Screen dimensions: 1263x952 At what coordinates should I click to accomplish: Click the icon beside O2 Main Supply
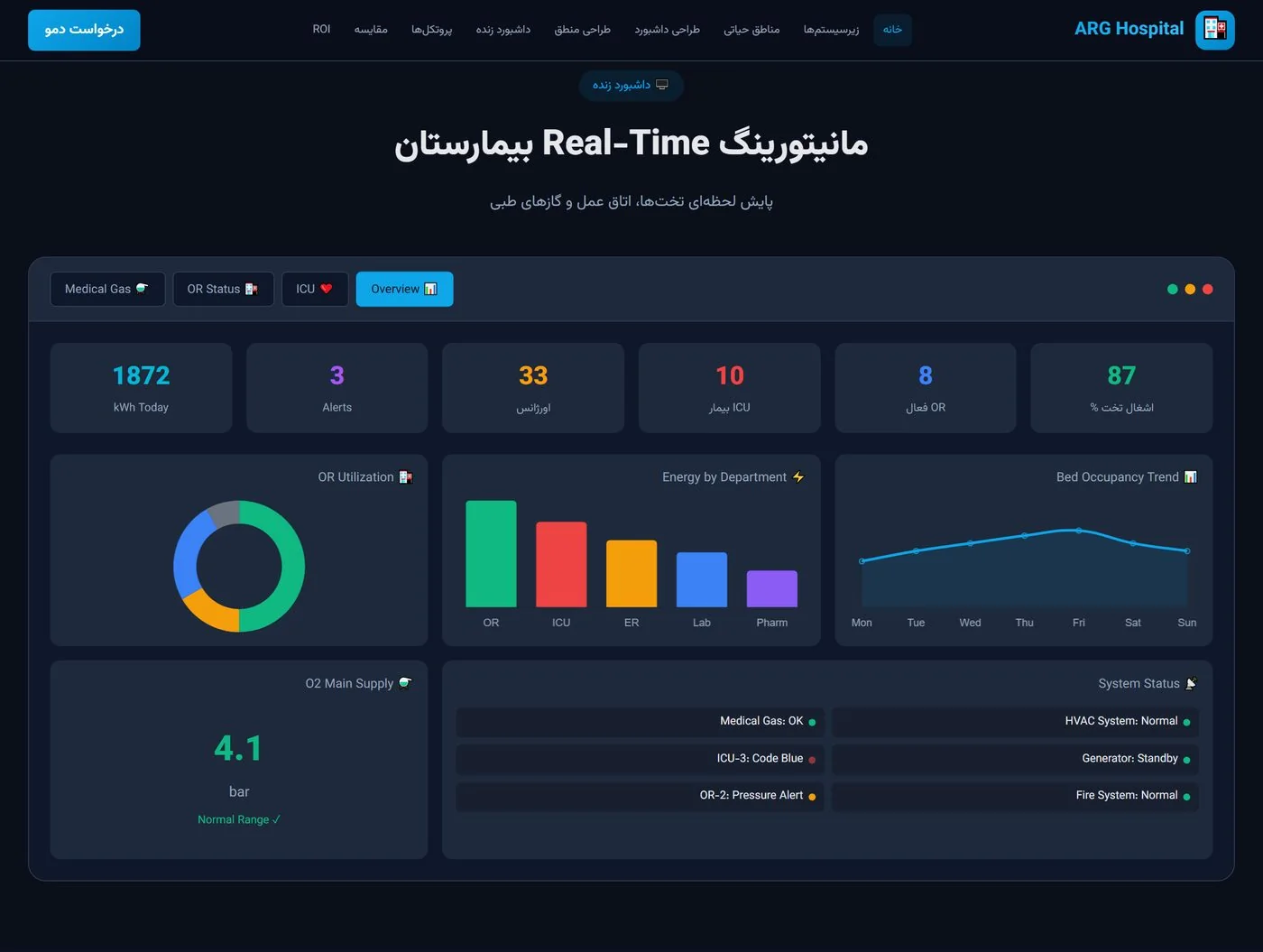coord(406,683)
